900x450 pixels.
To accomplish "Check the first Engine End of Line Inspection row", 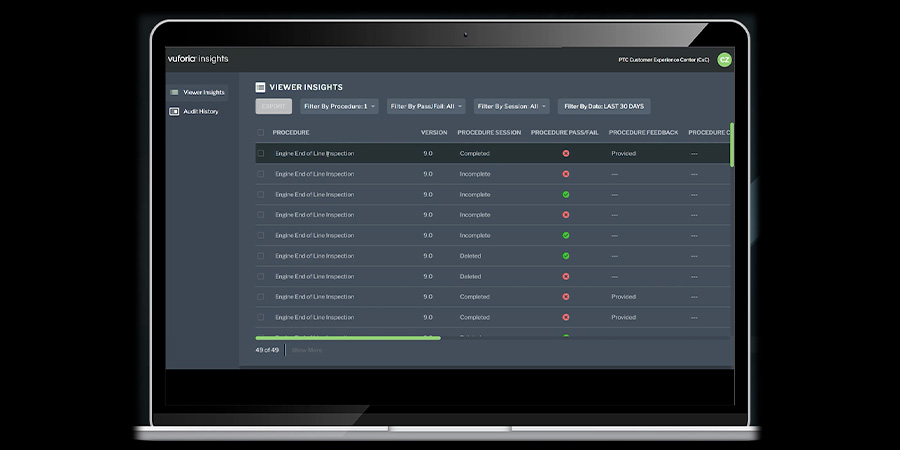I will [x=261, y=153].
